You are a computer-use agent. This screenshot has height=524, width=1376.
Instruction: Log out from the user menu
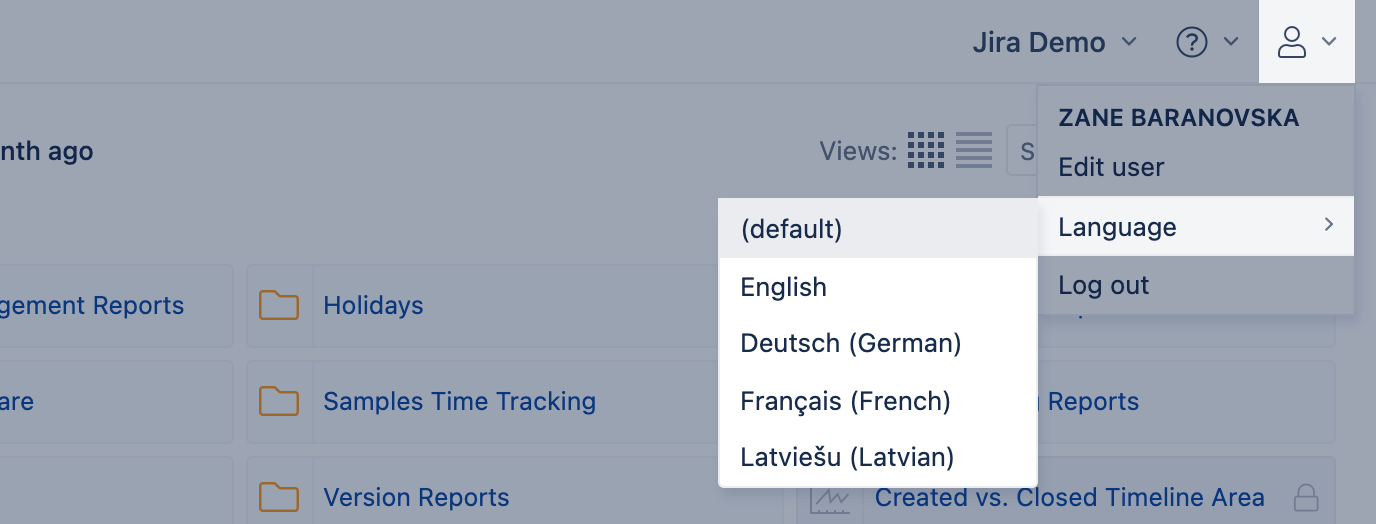pos(1104,285)
